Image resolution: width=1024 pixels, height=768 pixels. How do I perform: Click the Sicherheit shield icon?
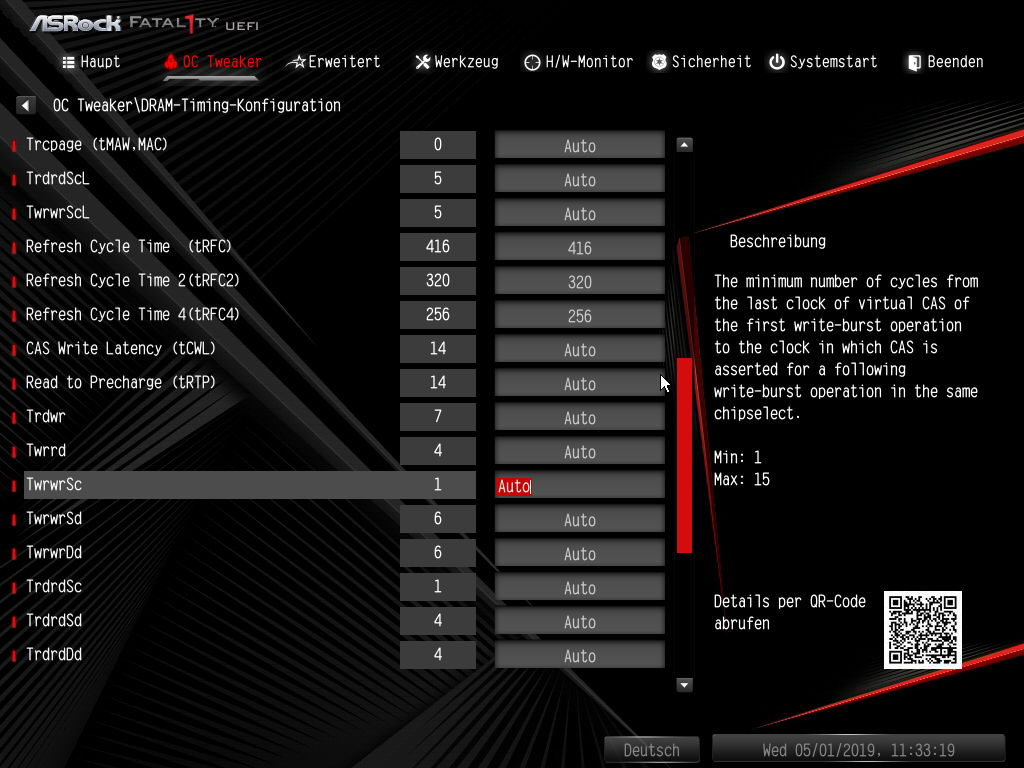tap(659, 62)
